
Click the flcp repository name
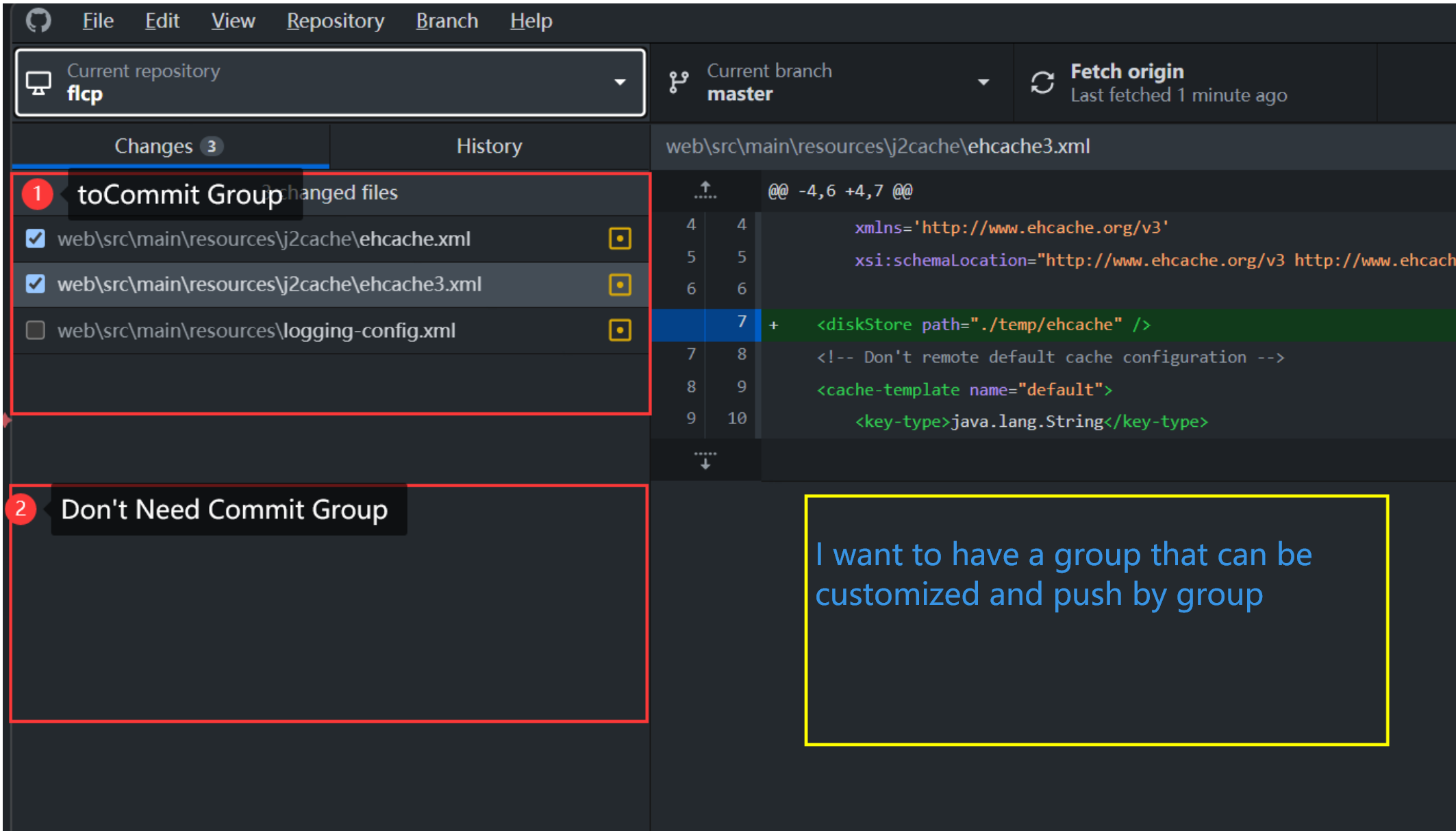(x=85, y=94)
